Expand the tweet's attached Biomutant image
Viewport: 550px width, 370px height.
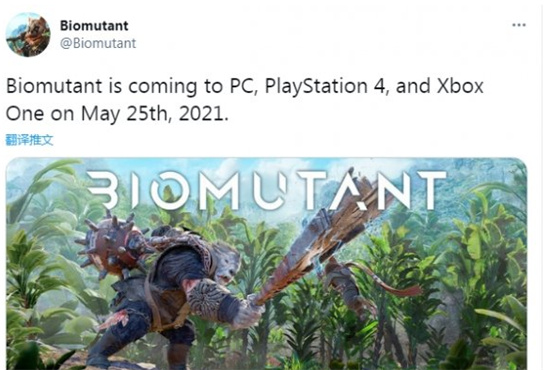[267, 264]
